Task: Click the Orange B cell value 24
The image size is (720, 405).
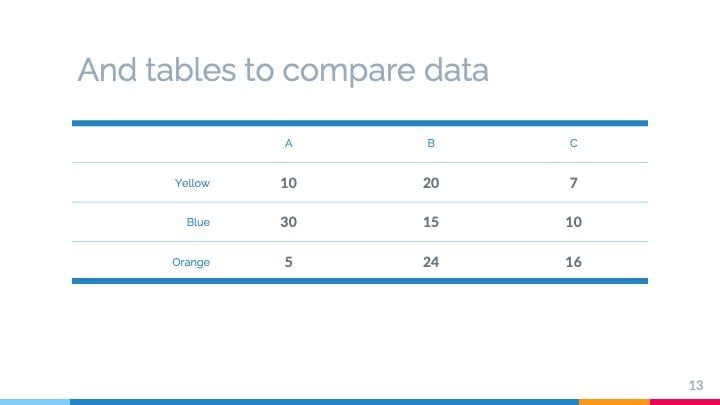Action: tap(431, 262)
